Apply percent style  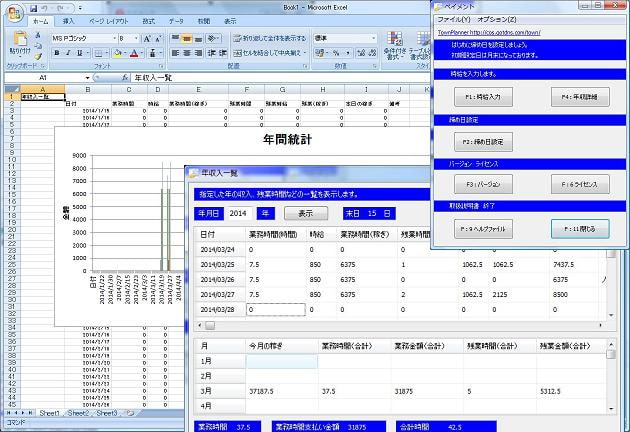click(336, 53)
